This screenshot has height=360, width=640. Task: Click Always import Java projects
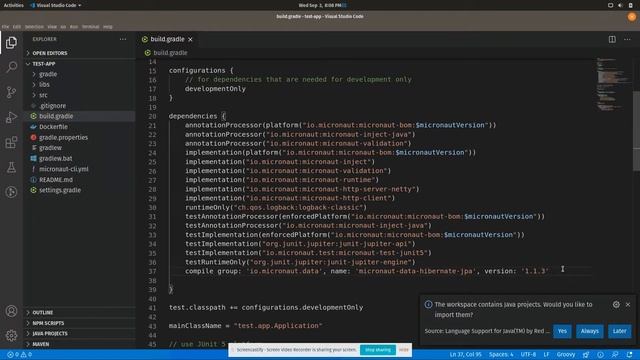tap(590, 331)
